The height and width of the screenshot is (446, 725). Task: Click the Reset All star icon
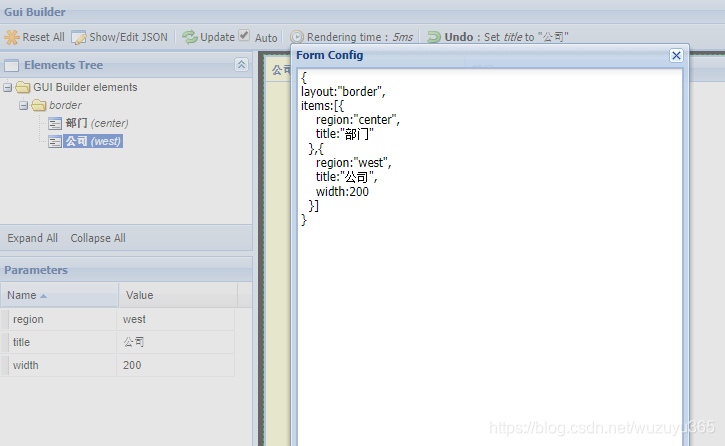tap(12, 37)
